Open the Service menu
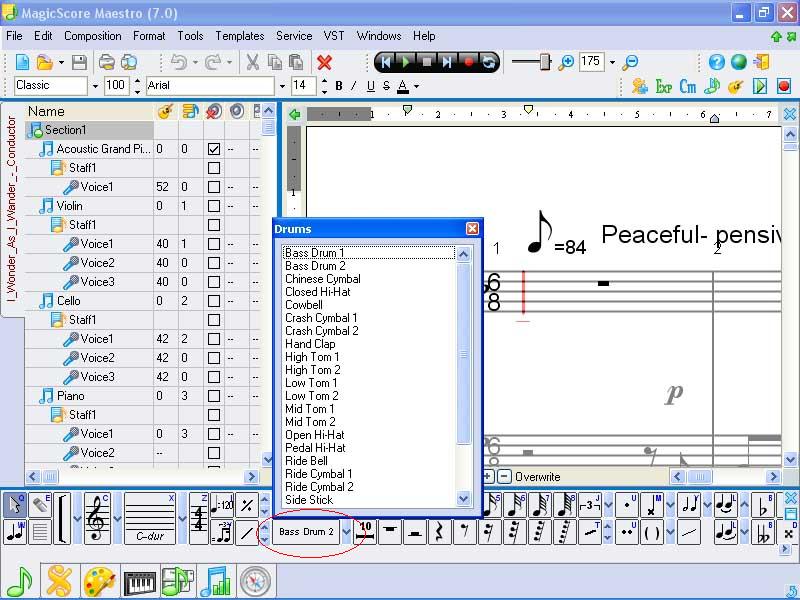This screenshot has width=800, height=600. pyautogui.click(x=294, y=36)
